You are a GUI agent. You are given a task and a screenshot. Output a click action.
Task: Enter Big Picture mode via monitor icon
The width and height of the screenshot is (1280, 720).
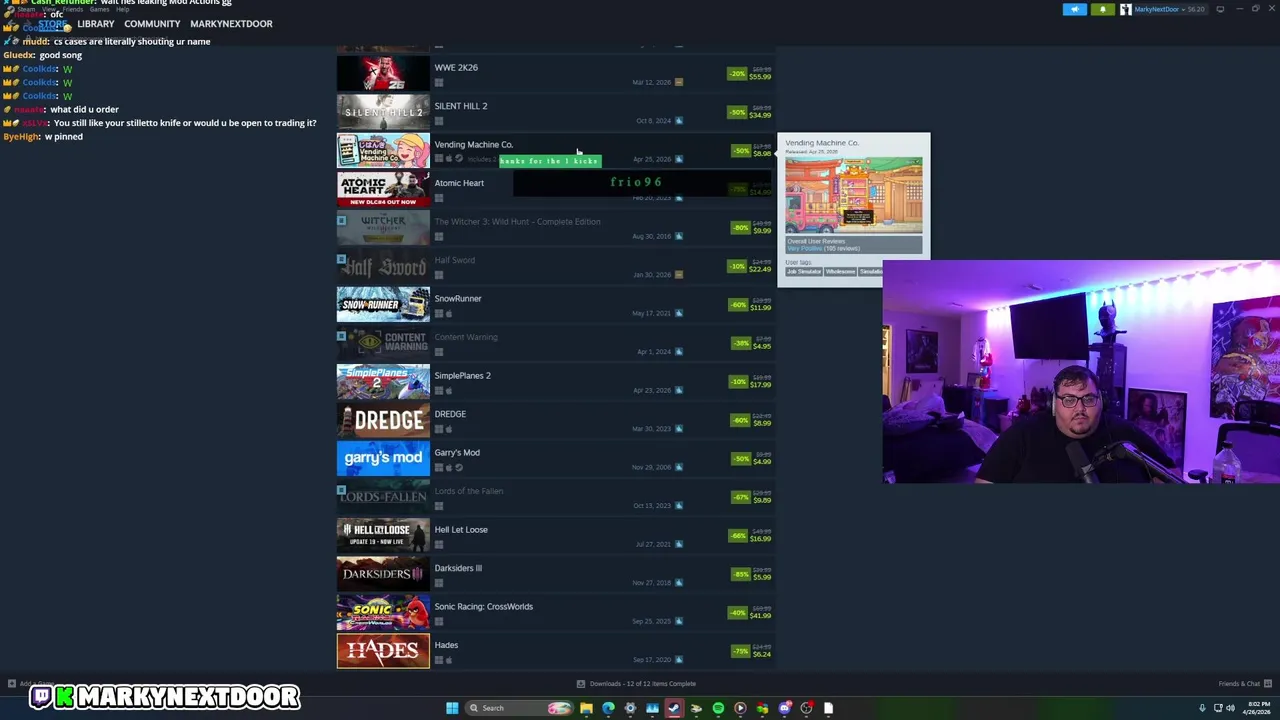pyautogui.click(x=1220, y=9)
